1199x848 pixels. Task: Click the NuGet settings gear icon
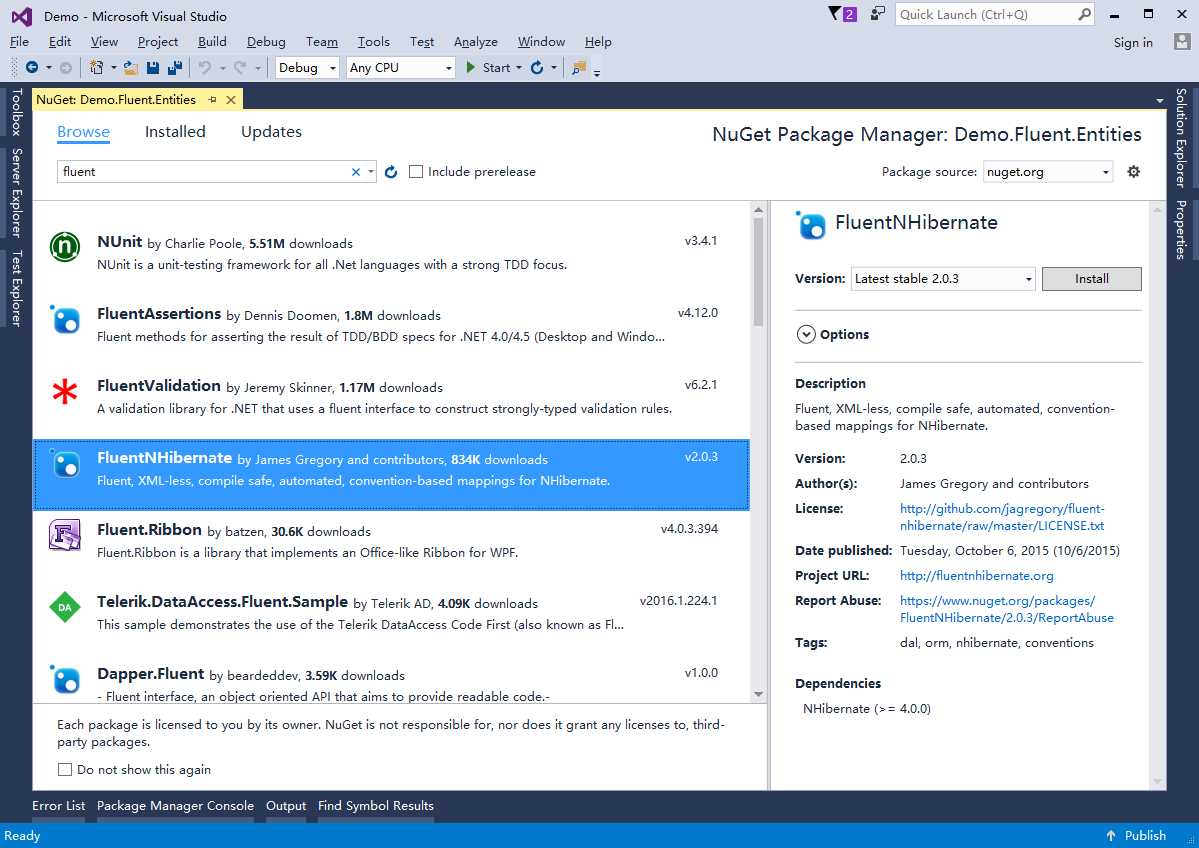pyautogui.click(x=1134, y=171)
